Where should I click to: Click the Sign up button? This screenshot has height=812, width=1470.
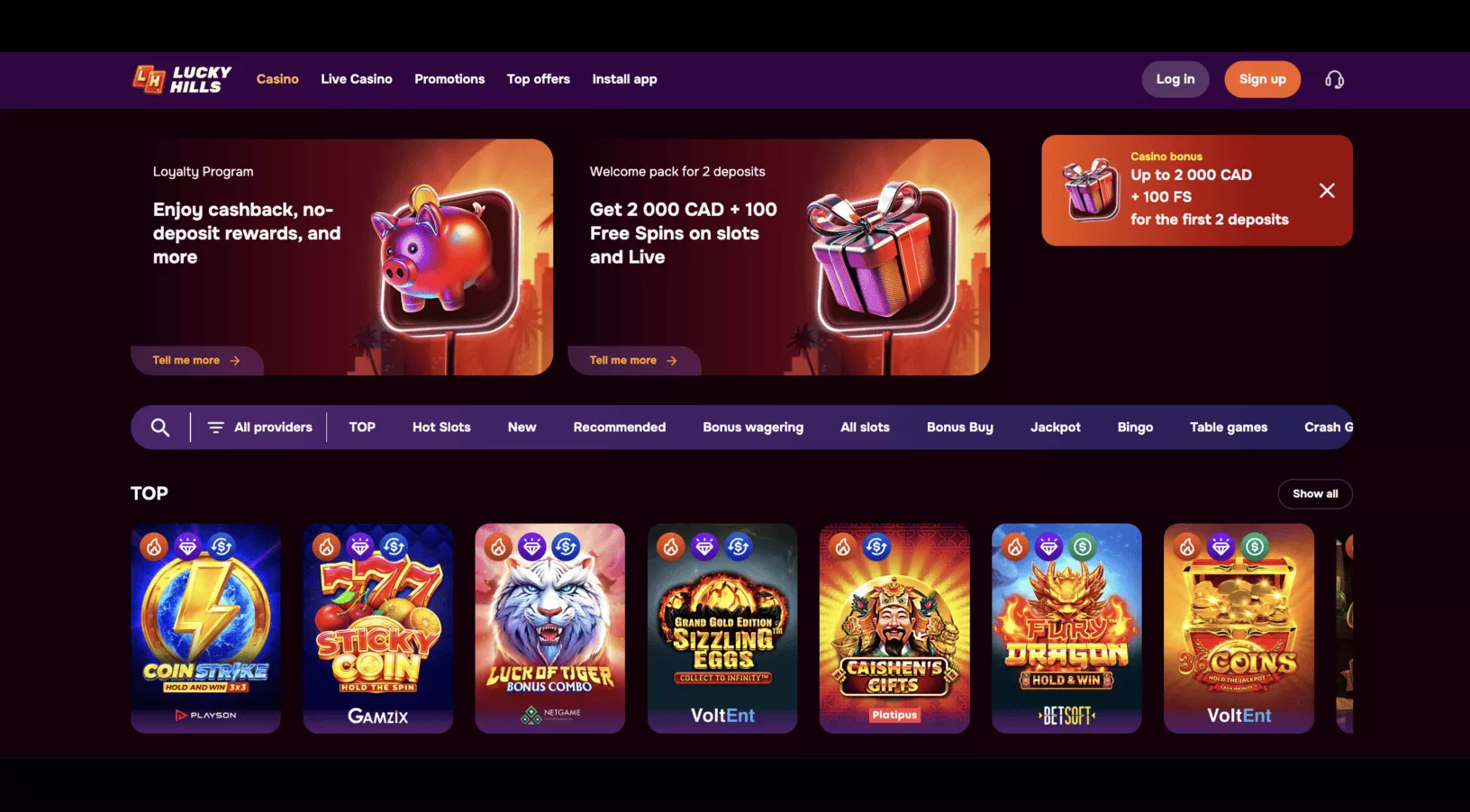tap(1262, 79)
